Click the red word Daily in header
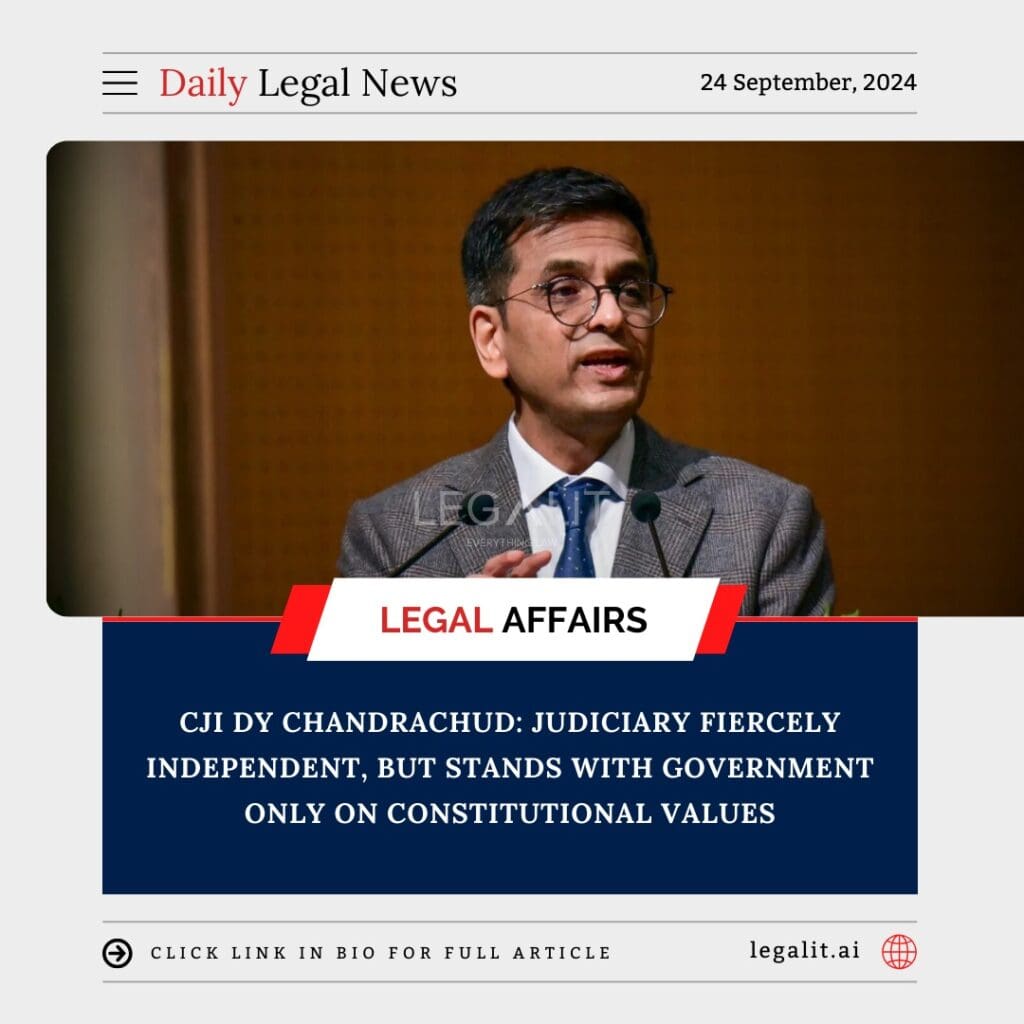The image size is (1024, 1024). click(203, 84)
